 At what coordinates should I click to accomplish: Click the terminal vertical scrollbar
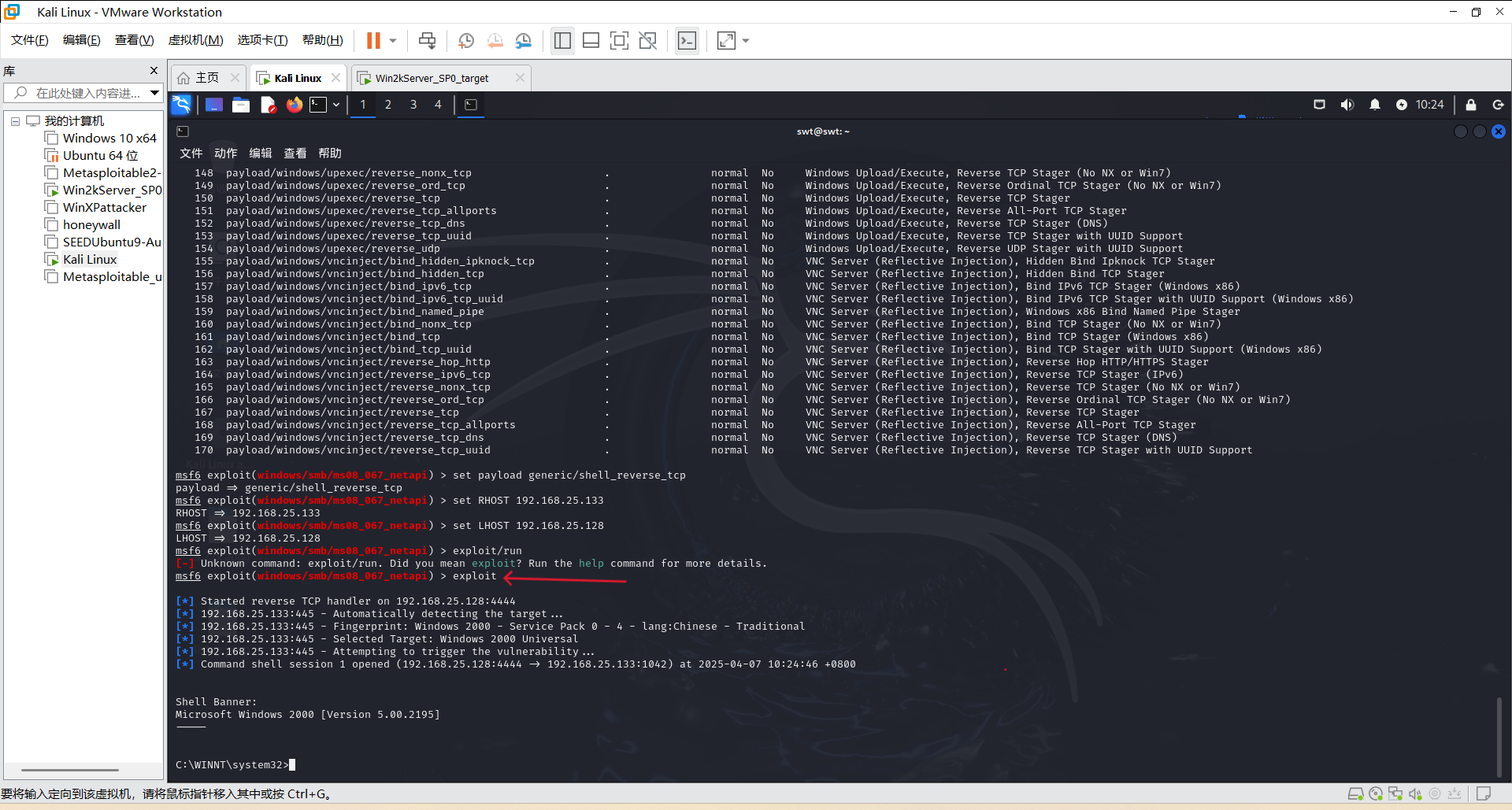pyautogui.click(x=1499, y=737)
